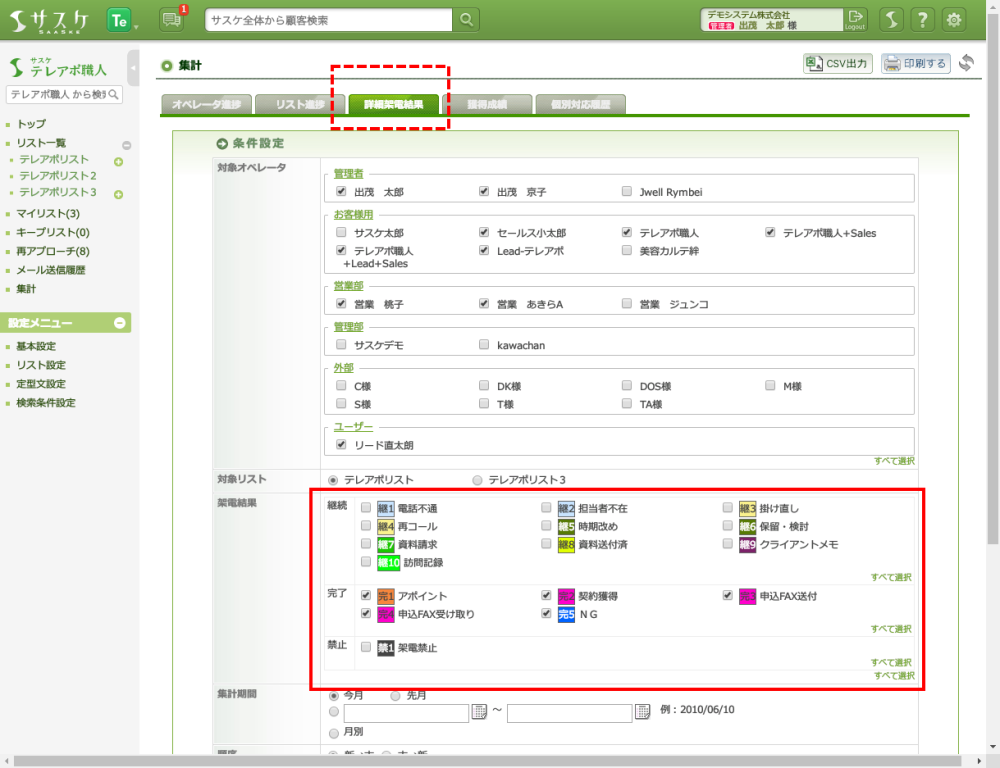Switch to the 獲得成績 tab
1000x768 pixels.
(487, 104)
